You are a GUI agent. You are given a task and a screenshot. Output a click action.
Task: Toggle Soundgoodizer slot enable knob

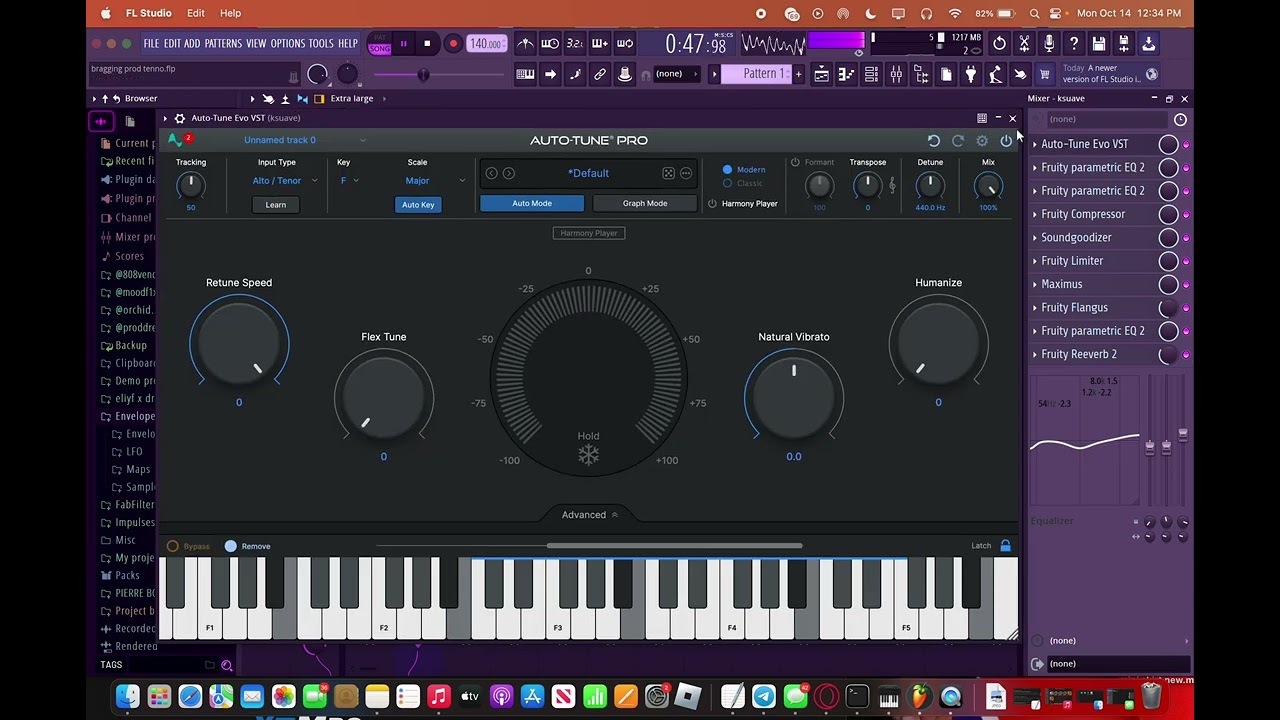(1168, 237)
